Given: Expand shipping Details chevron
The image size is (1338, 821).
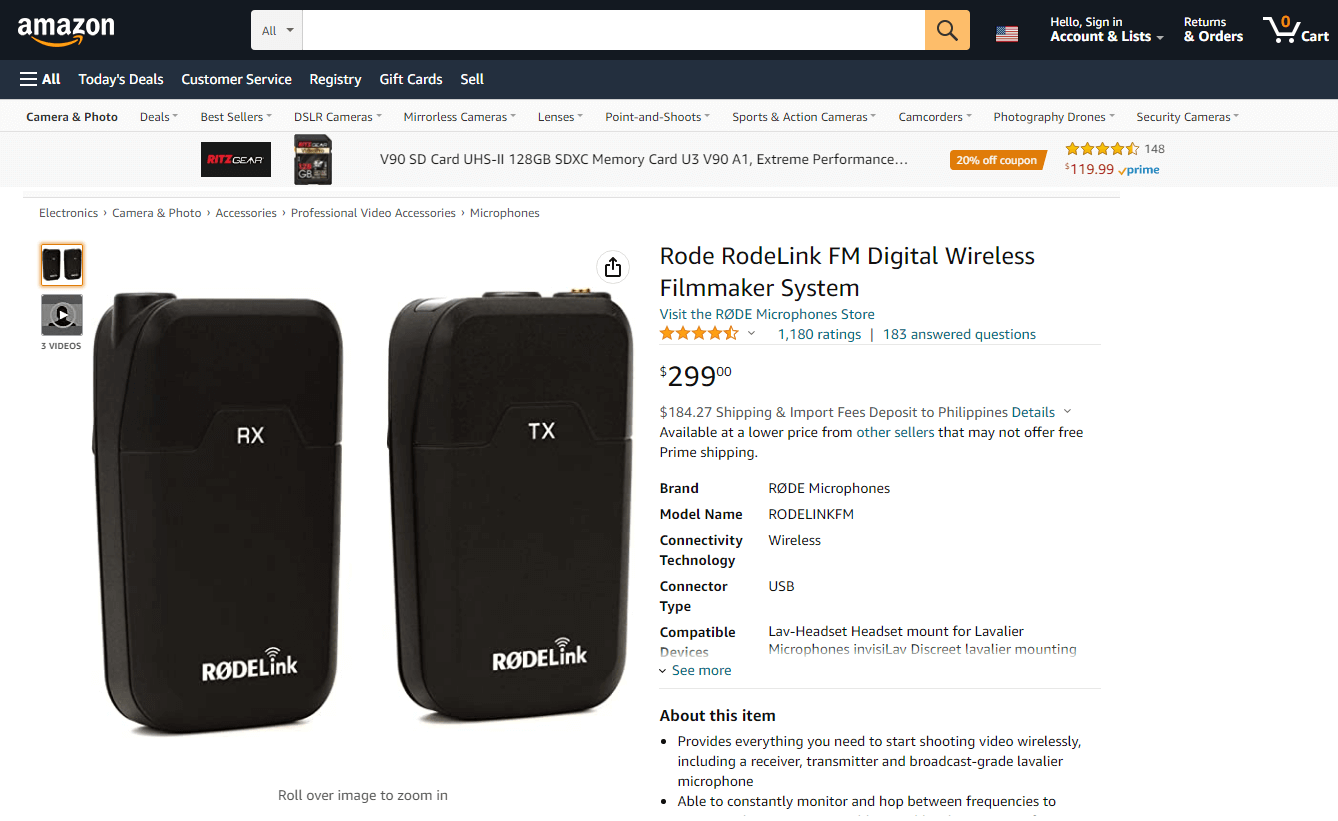Looking at the screenshot, I should click(x=1067, y=412).
